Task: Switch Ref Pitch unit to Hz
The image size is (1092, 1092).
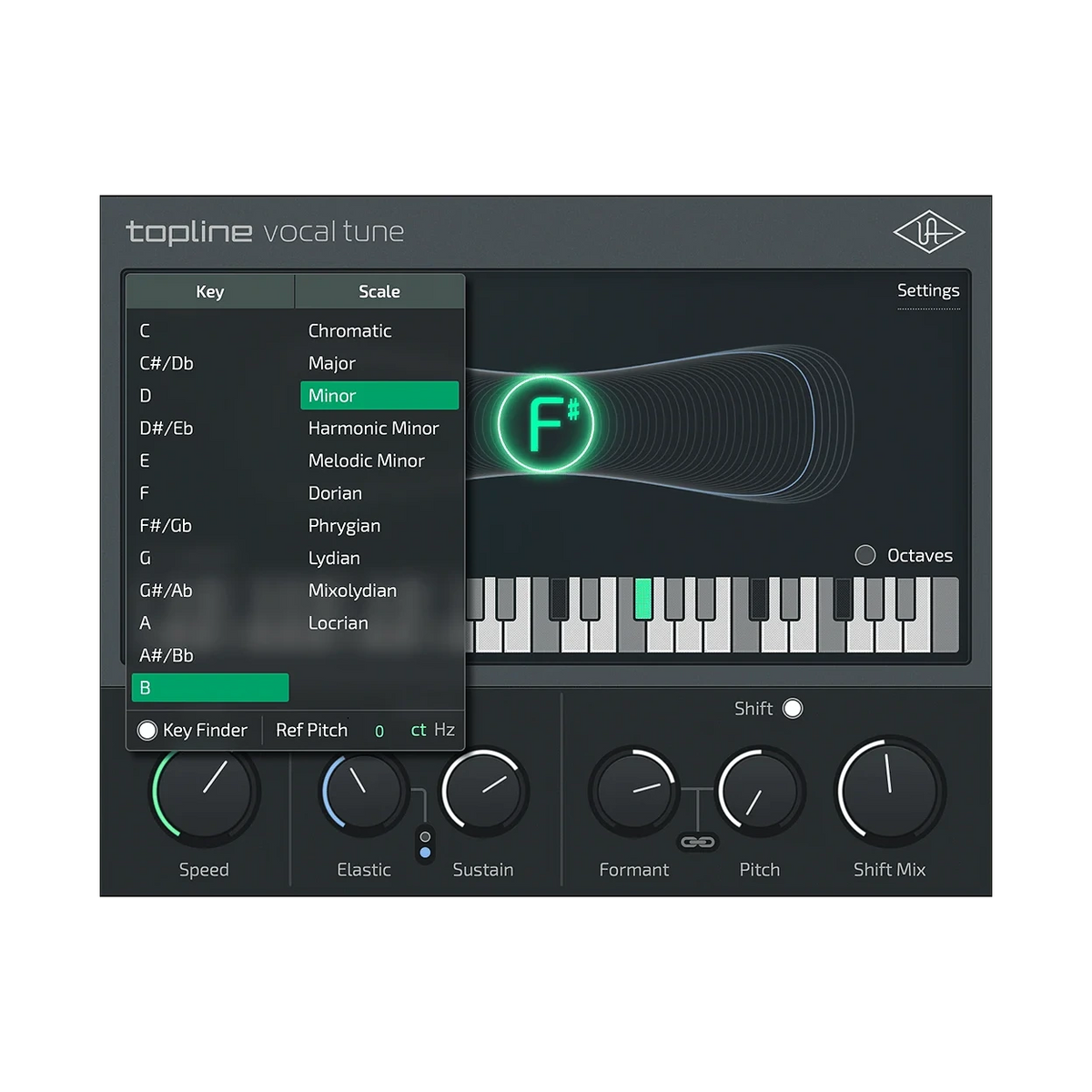Action: pyautogui.click(x=444, y=730)
